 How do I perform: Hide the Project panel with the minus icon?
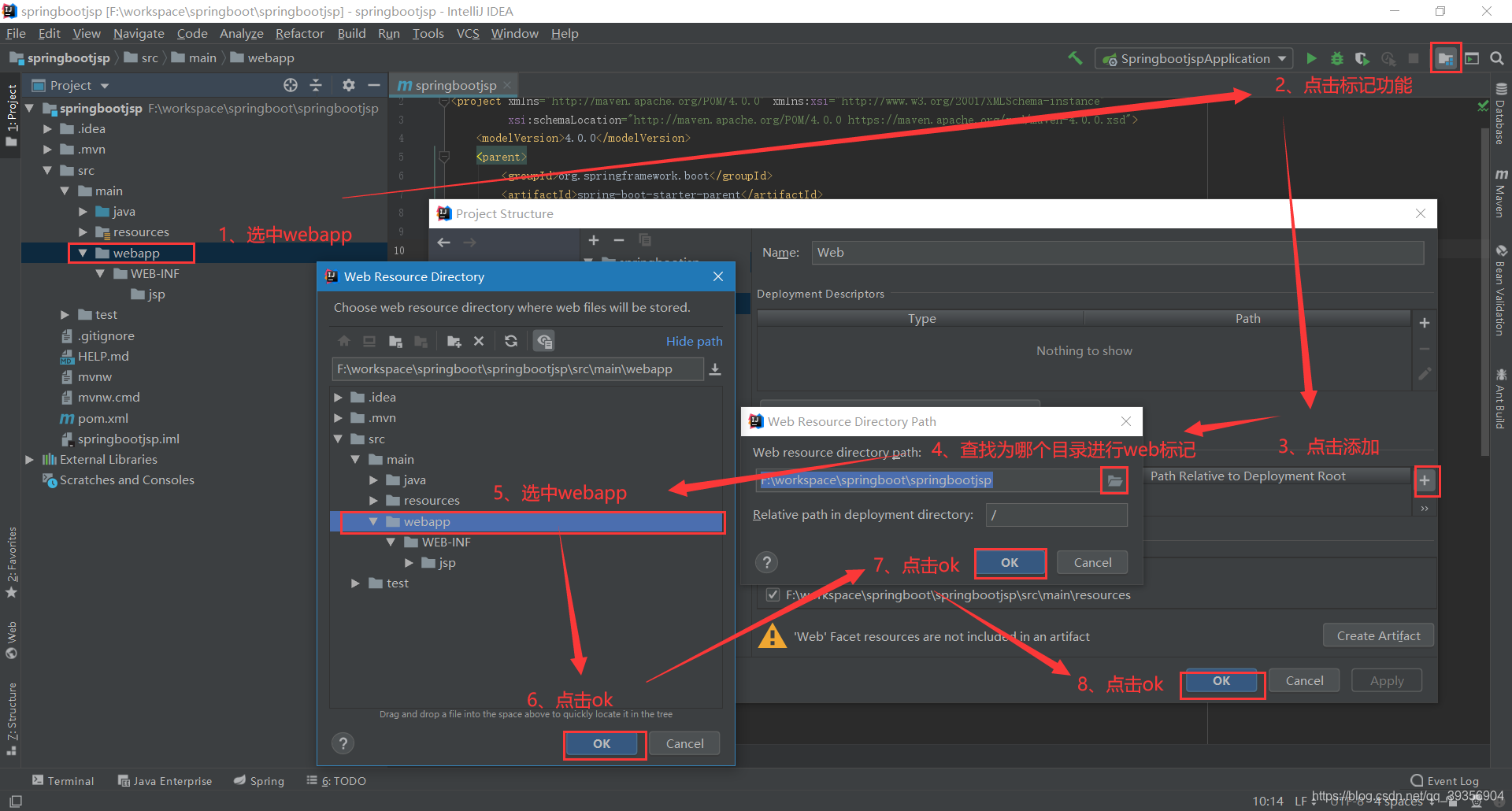(374, 85)
